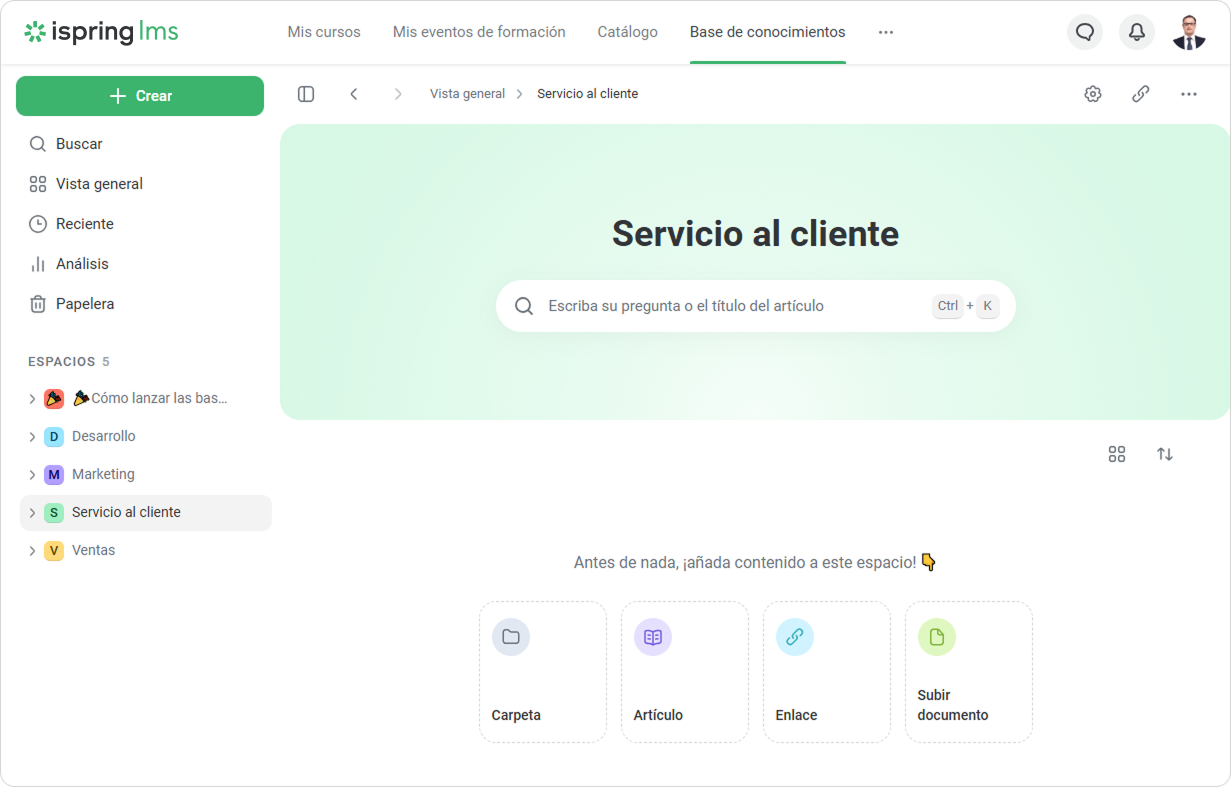Expand the Marketing space tree

click(x=32, y=475)
